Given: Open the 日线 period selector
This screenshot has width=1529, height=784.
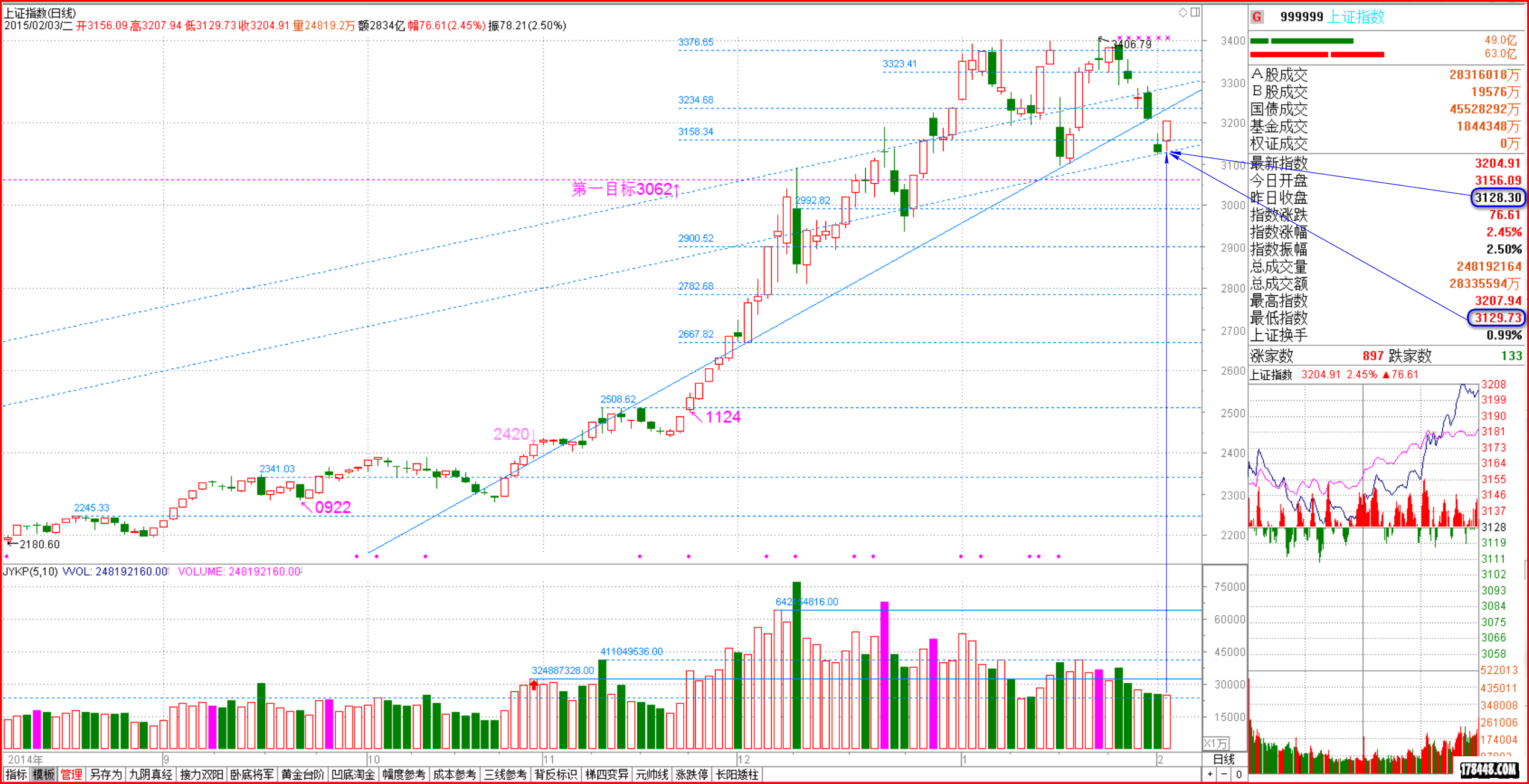Looking at the screenshot, I should [x=1224, y=759].
